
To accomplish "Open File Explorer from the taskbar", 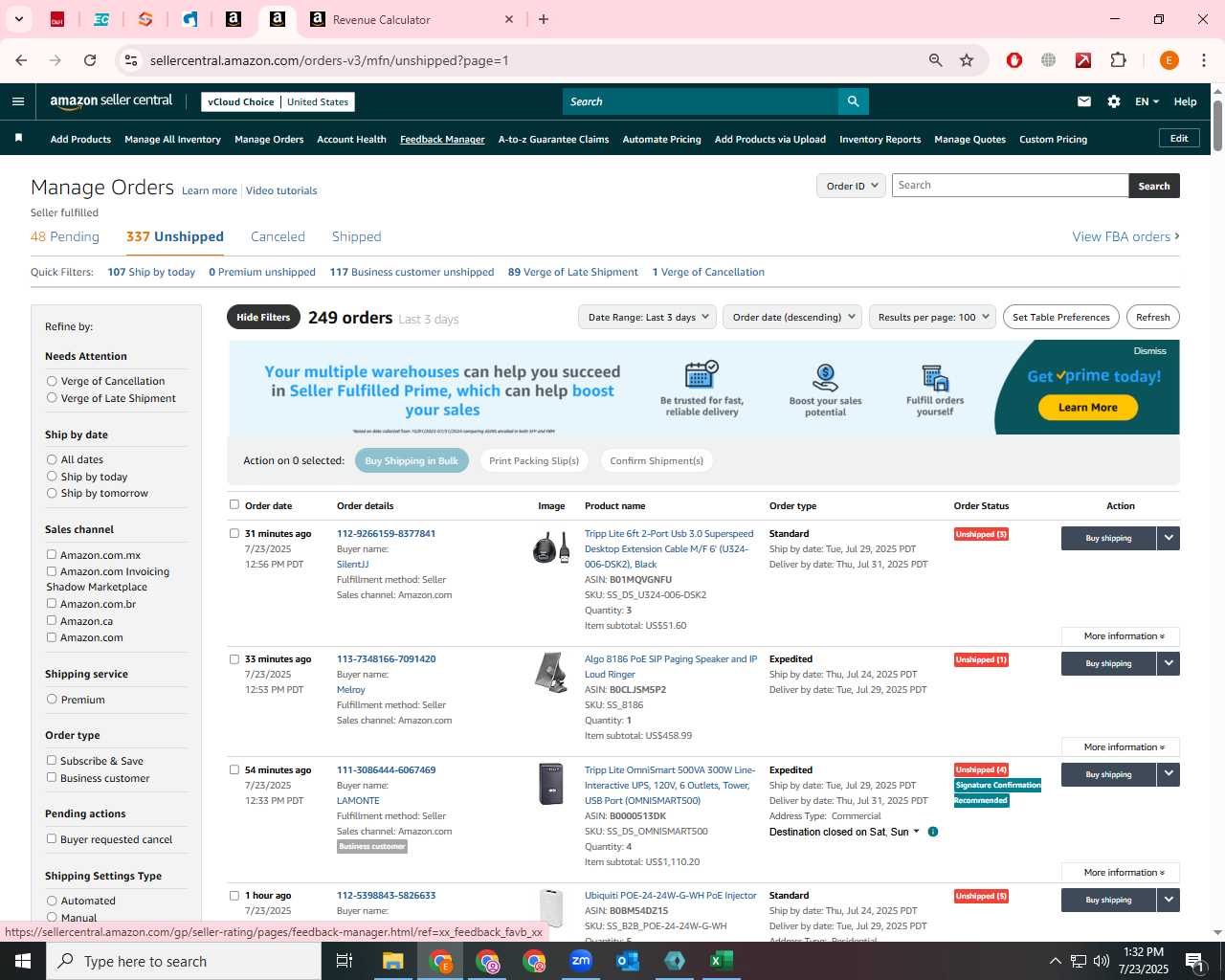I will coord(393,961).
